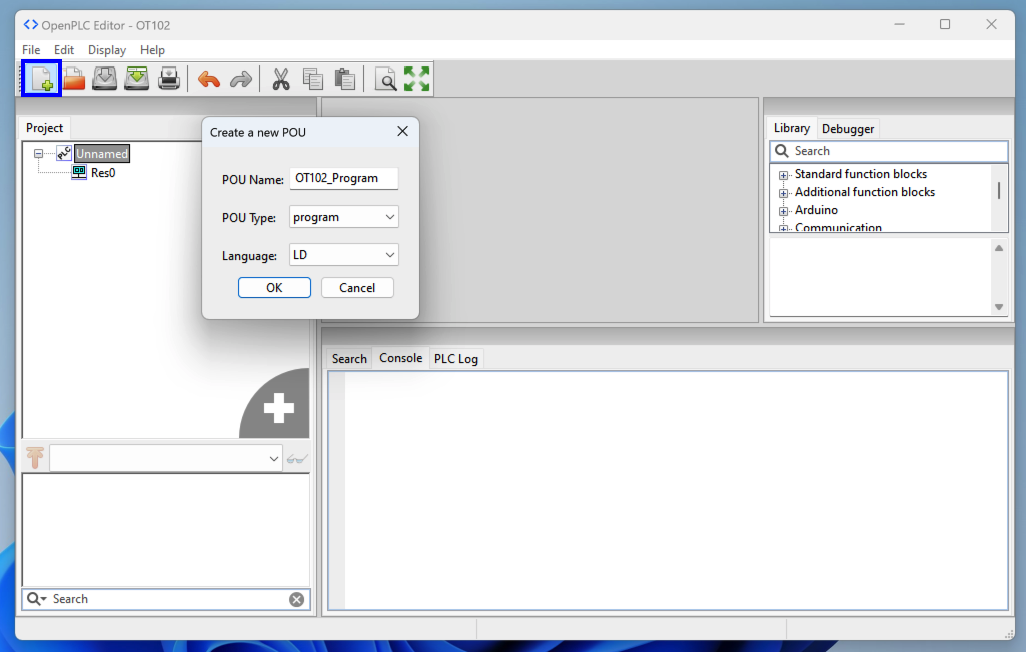Image resolution: width=1026 pixels, height=652 pixels.
Task: Click the Save As green arrow icon
Action: [x=136, y=79]
